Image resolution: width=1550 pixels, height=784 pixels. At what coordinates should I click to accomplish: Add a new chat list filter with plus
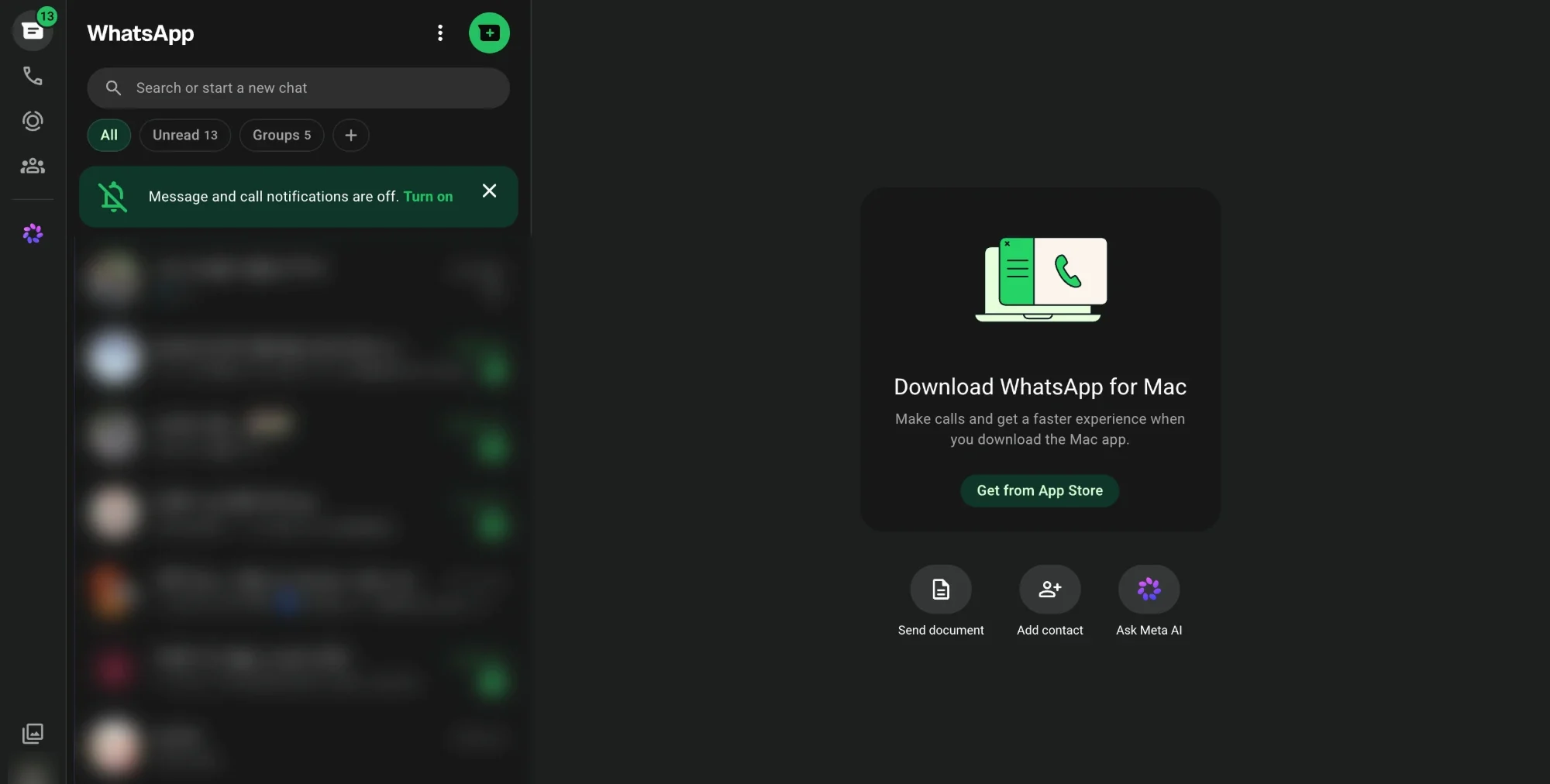click(x=351, y=135)
